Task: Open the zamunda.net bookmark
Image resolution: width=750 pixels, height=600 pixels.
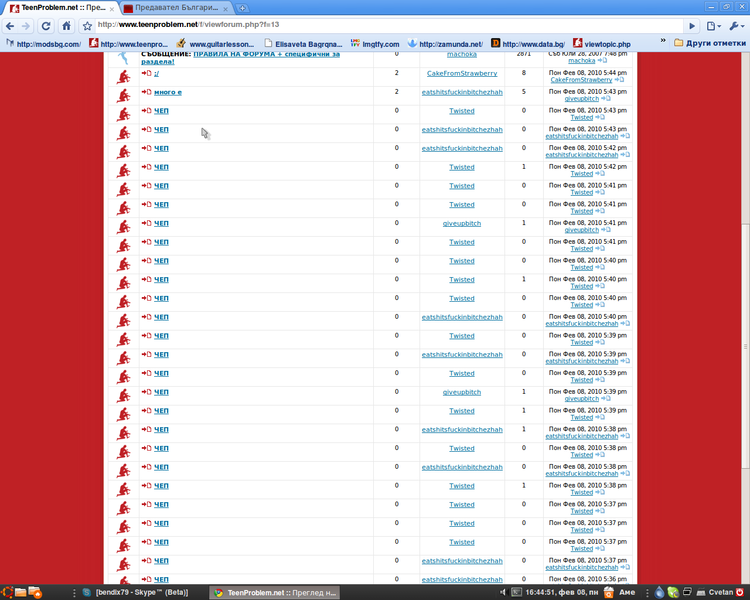Action: [445, 44]
